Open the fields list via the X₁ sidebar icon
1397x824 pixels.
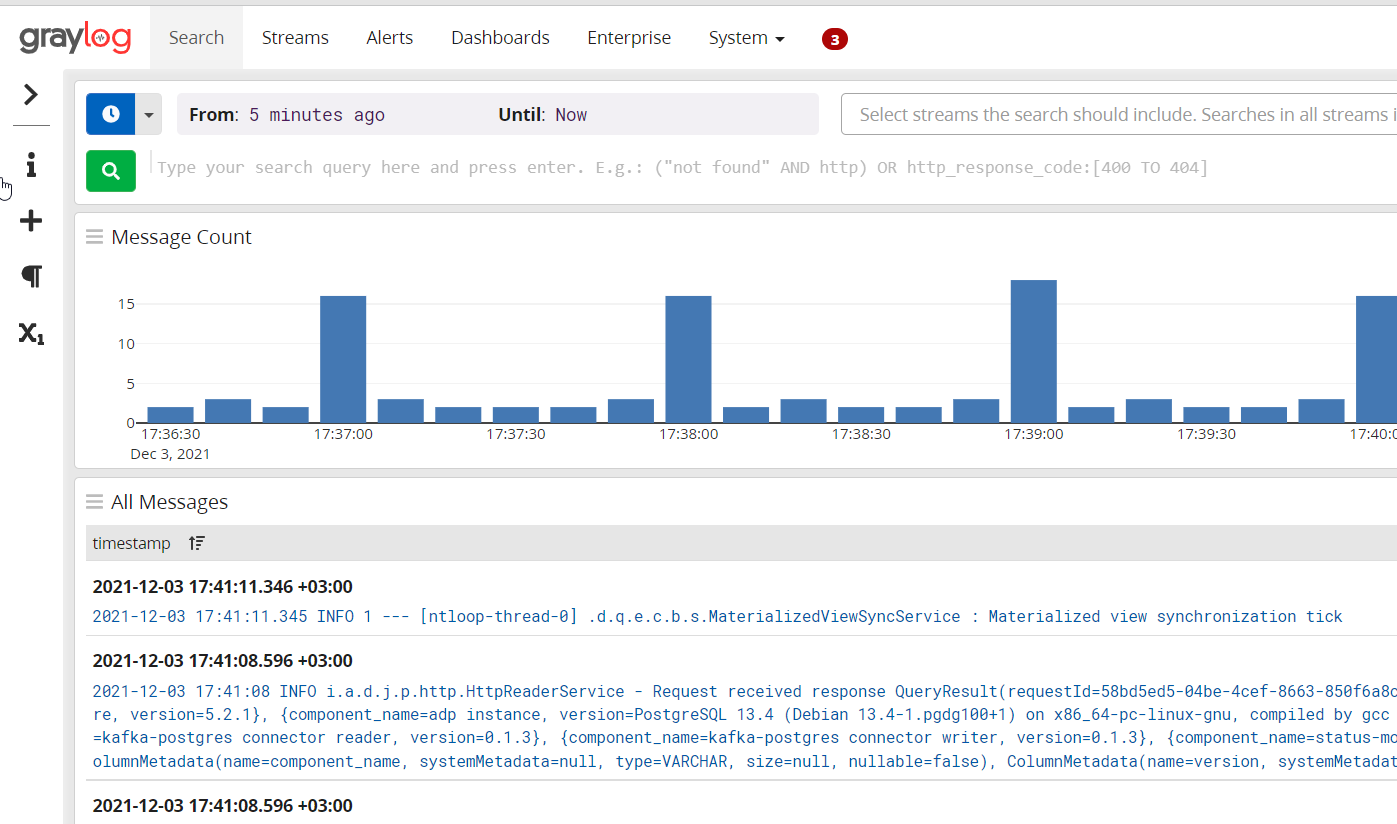pyautogui.click(x=31, y=335)
